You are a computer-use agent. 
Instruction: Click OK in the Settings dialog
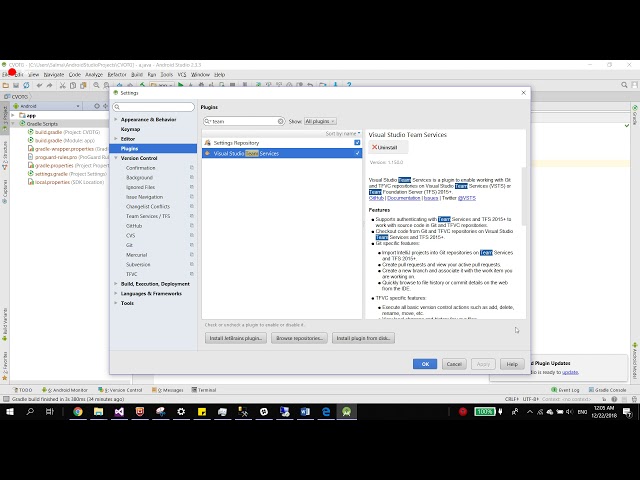(x=425, y=364)
